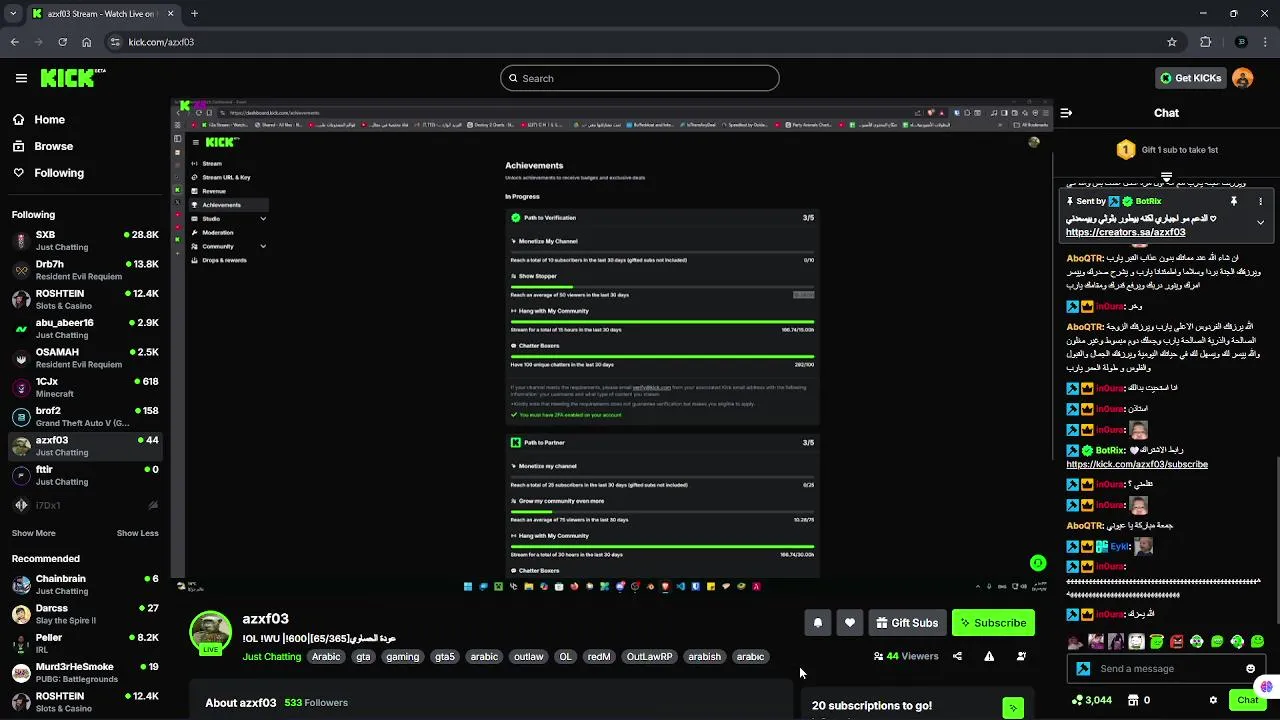Image resolution: width=1280 pixels, height=720 pixels.
Task: Follow azxf03 with the heart button
Action: tap(850, 623)
